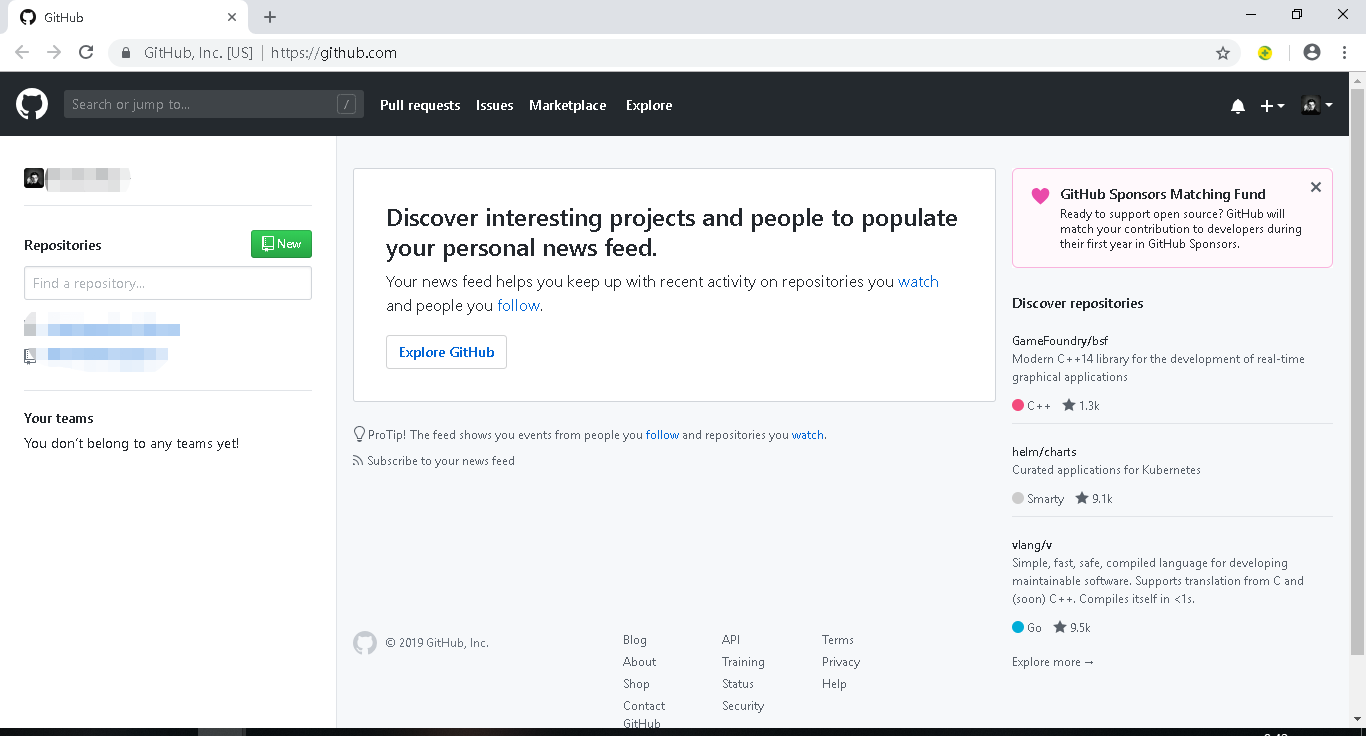Image resolution: width=1366 pixels, height=736 pixels.
Task: Click the GitHub Octocat logo in header
Action: pyautogui.click(x=32, y=104)
